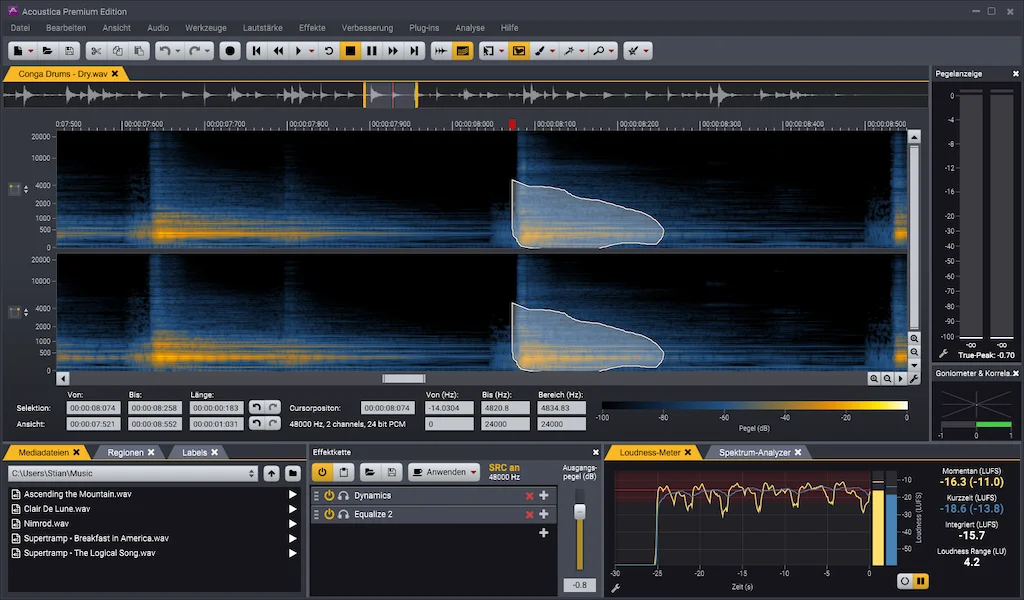1024x600 pixels.
Task: Remove the Equalize 2 effect with red X
Action: 530,514
